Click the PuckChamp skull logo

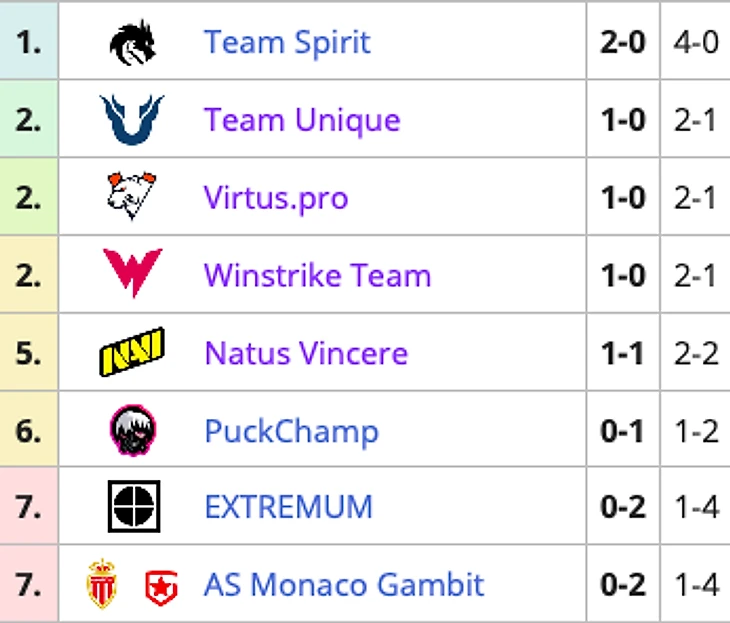tap(132, 430)
